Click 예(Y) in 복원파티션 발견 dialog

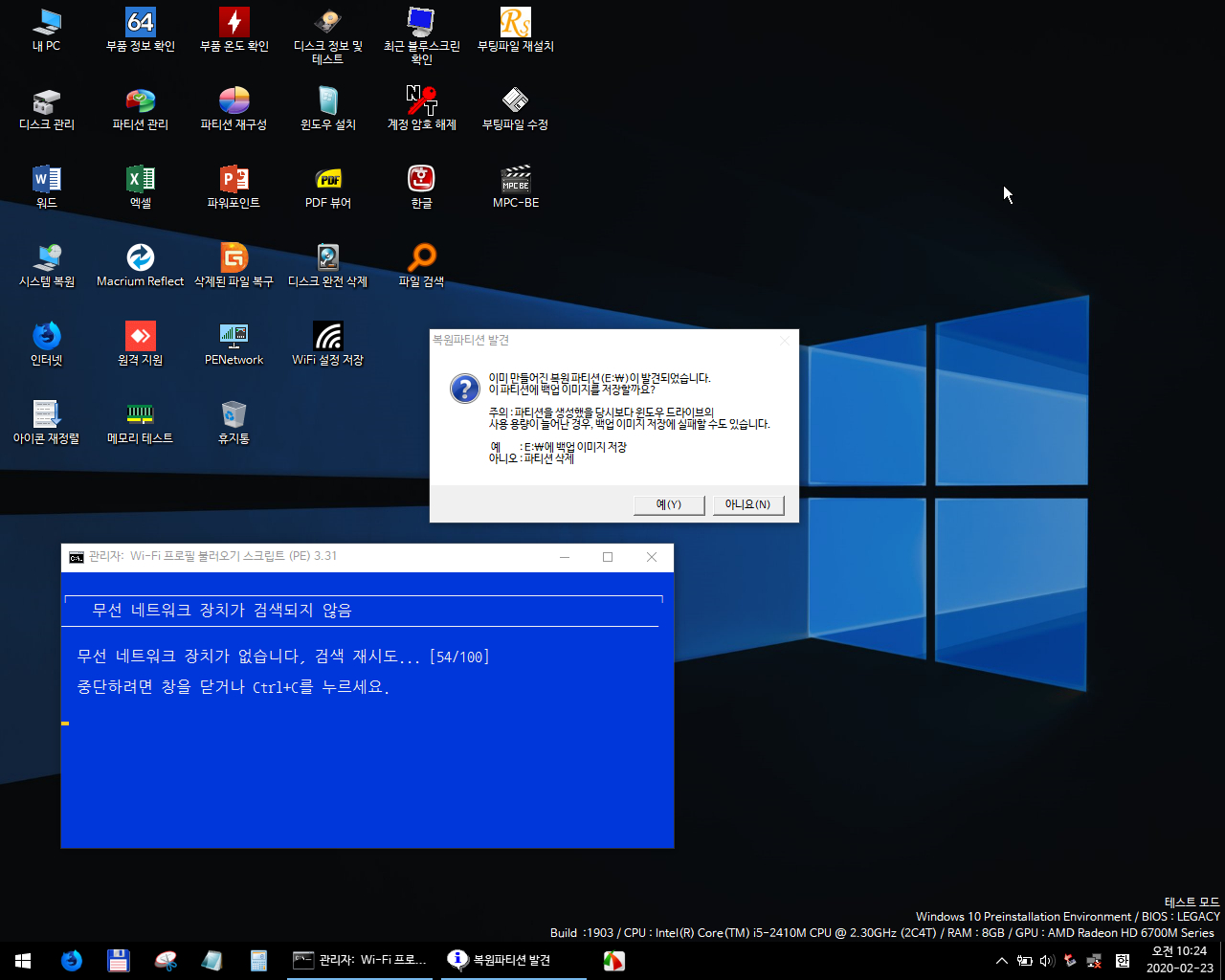pos(669,504)
